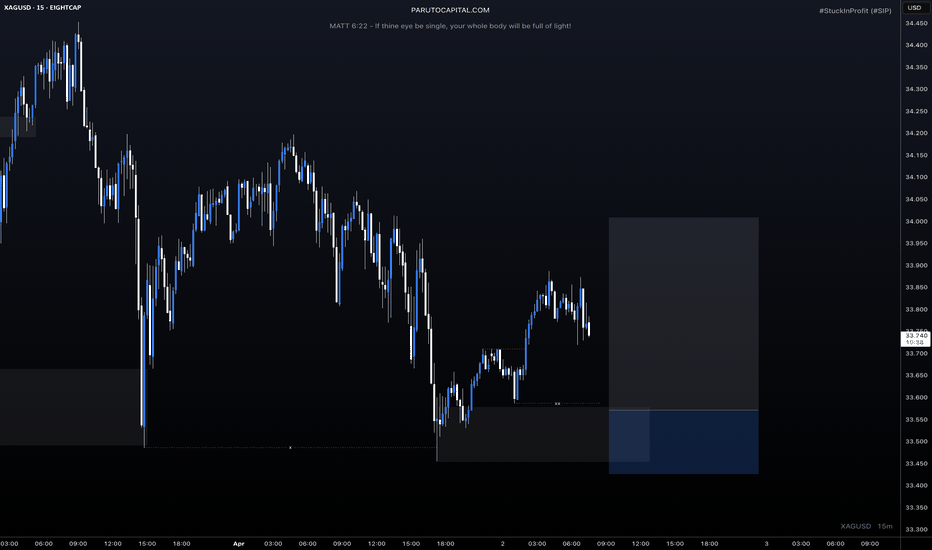Click the 34.100 price axis label
The width and height of the screenshot is (932, 550).
coord(916,177)
